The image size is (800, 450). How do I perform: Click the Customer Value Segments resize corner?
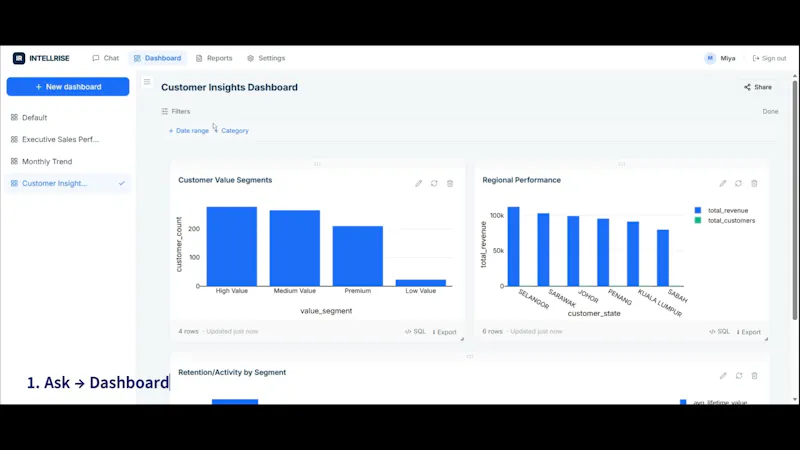pos(462,339)
